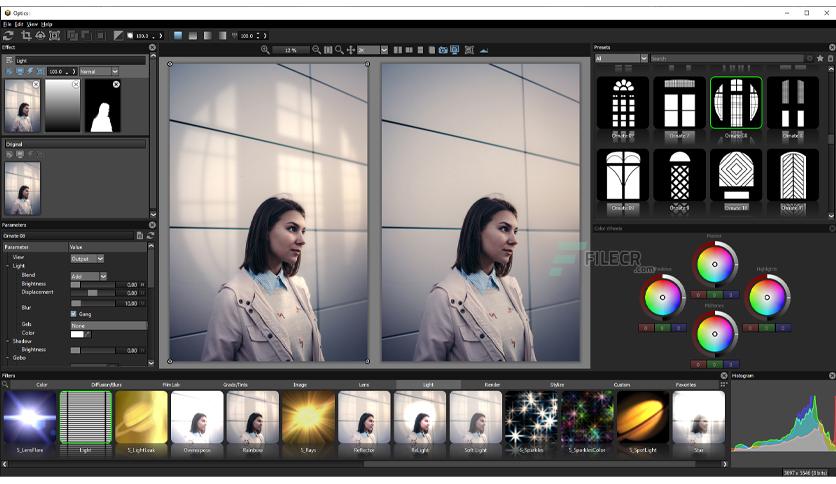Screen dimensions: 836x484
Task: Reset parameters with icon beside Ornate 08
Action: (x=150, y=236)
